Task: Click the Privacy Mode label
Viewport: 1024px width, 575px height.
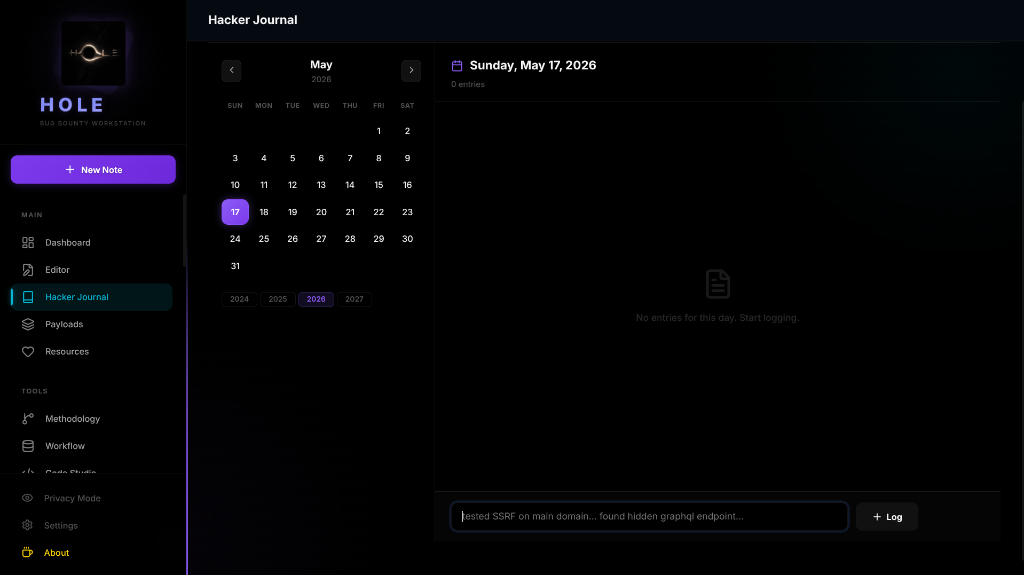Action: (72, 498)
